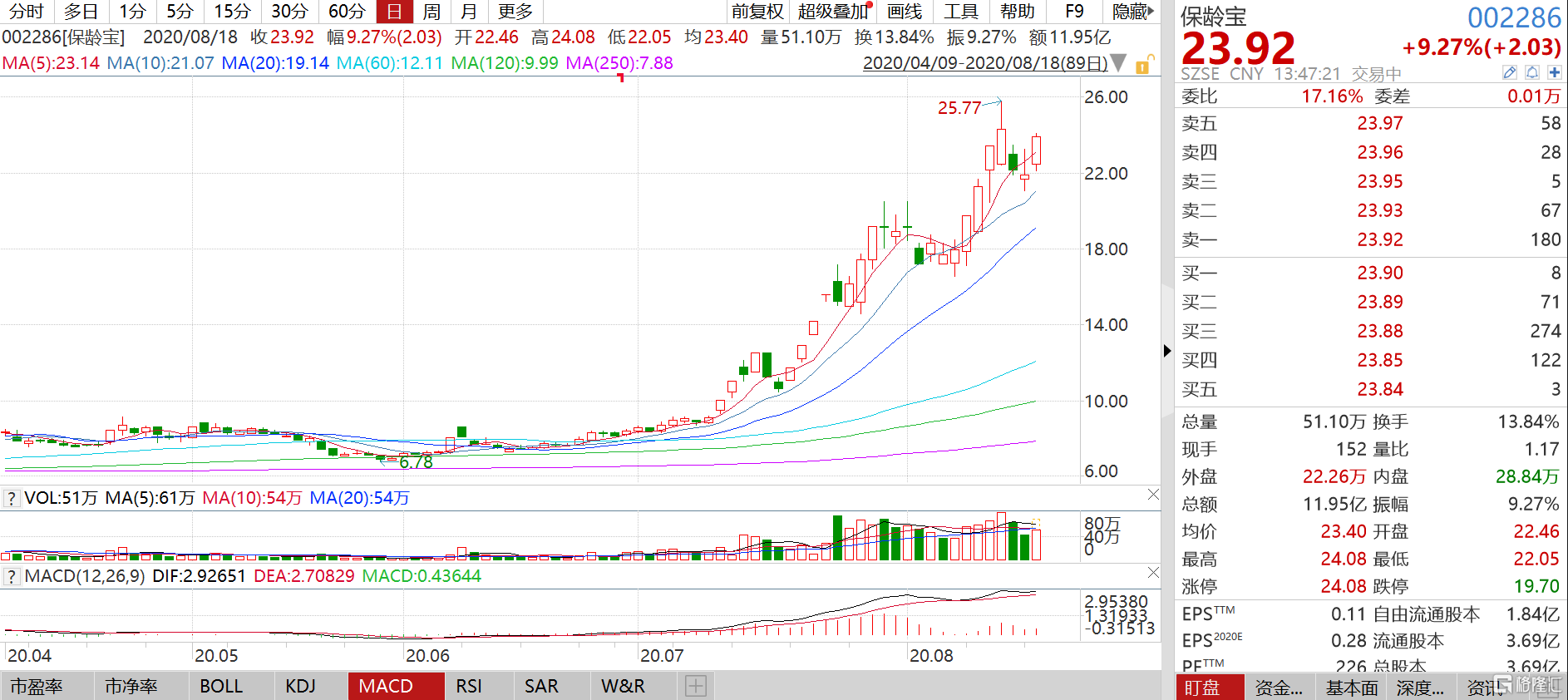Click the MA(20):19.14 legend label
1568x700 pixels.
pyautogui.click(x=275, y=63)
